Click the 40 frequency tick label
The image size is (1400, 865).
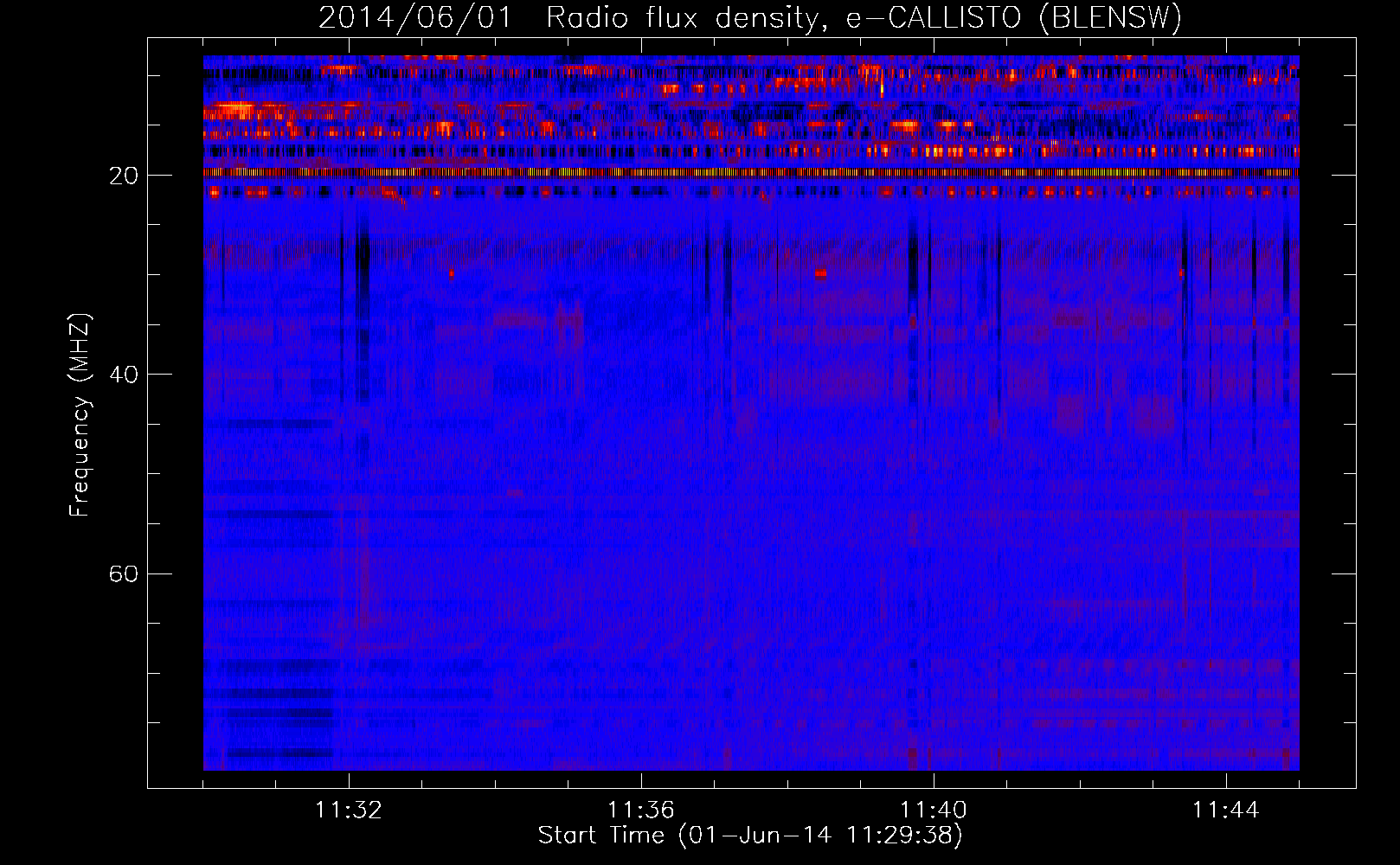coord(124,375)
